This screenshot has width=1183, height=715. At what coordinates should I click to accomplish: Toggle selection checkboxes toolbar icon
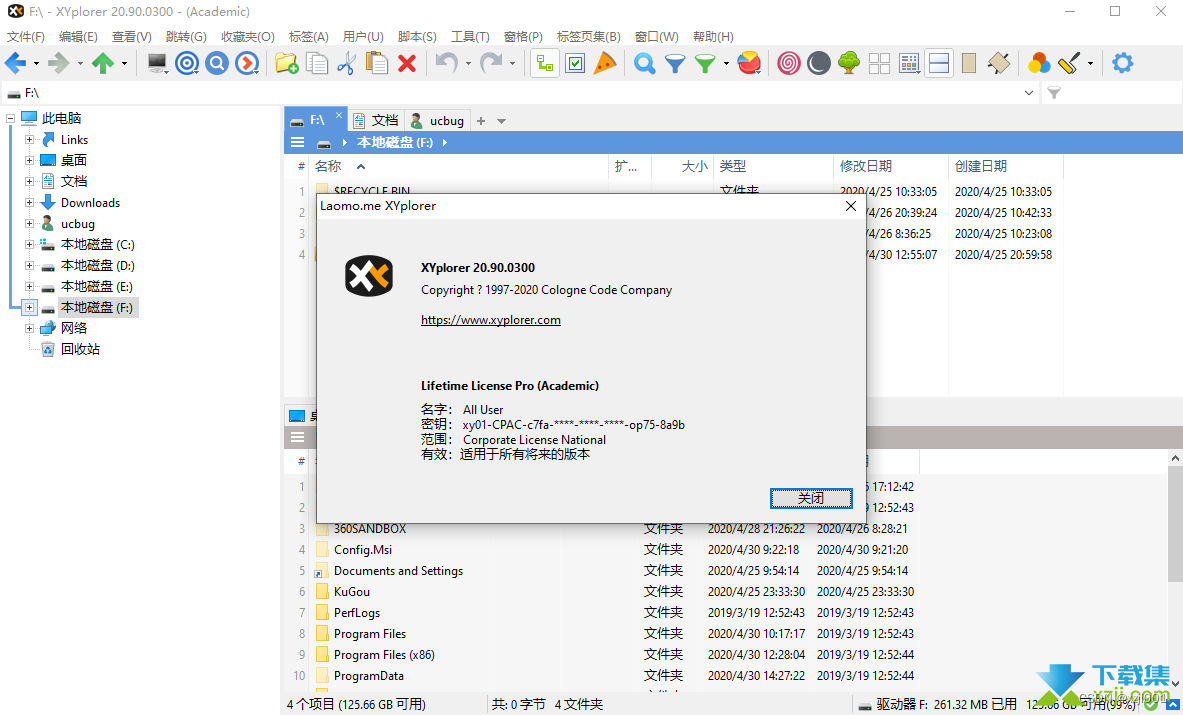coord(575,63)
